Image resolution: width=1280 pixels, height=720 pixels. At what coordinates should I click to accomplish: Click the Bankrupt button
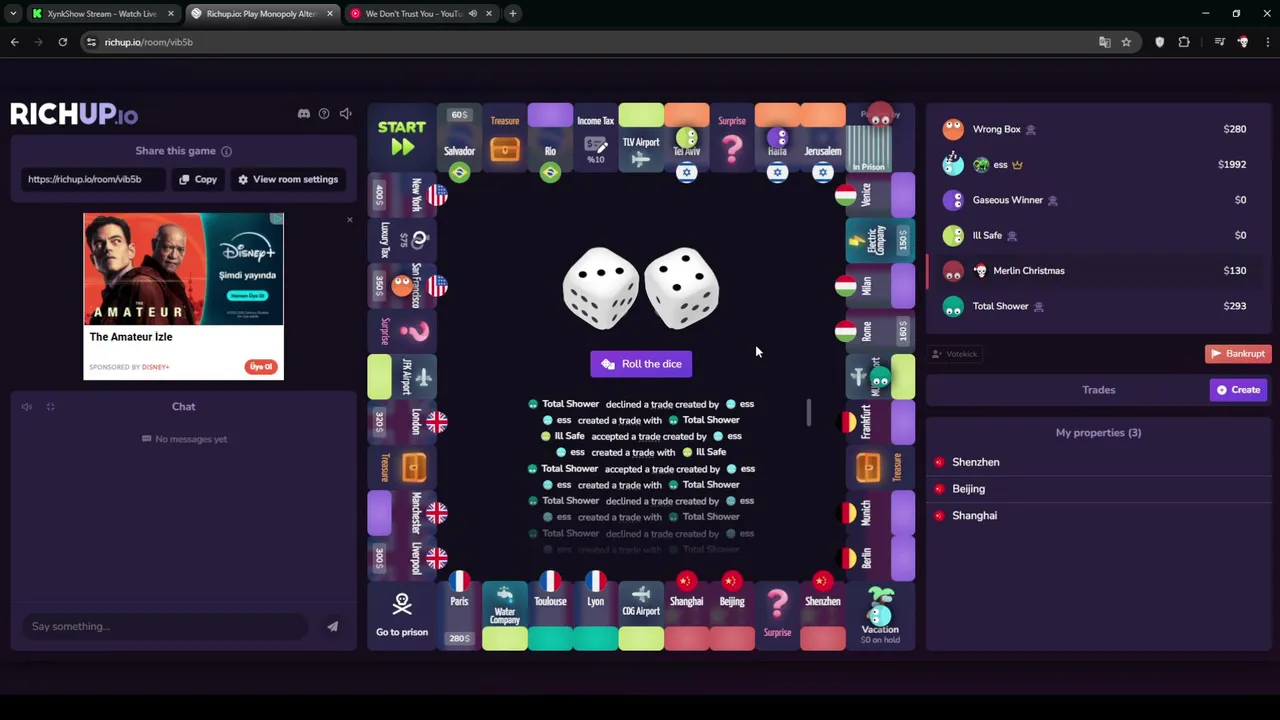coord(1238,354)
